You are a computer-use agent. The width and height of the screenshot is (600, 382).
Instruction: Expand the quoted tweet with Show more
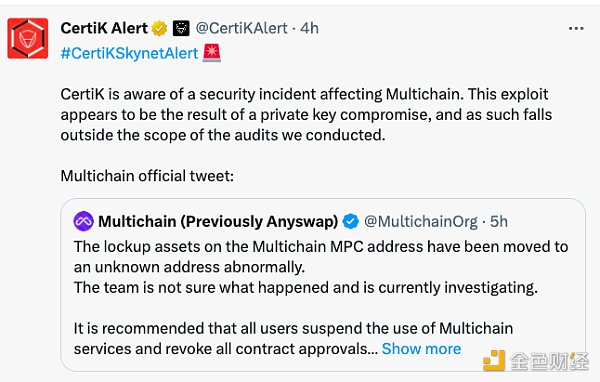click(421, 349)
